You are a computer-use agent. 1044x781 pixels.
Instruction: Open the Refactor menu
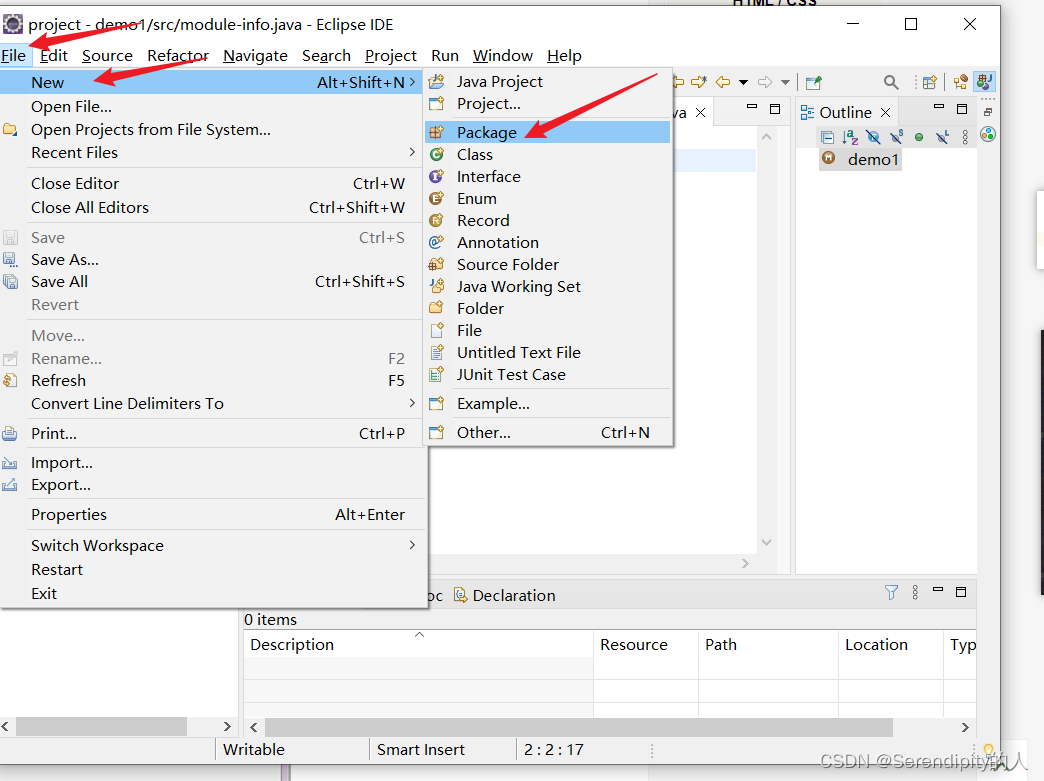(178, 56)
